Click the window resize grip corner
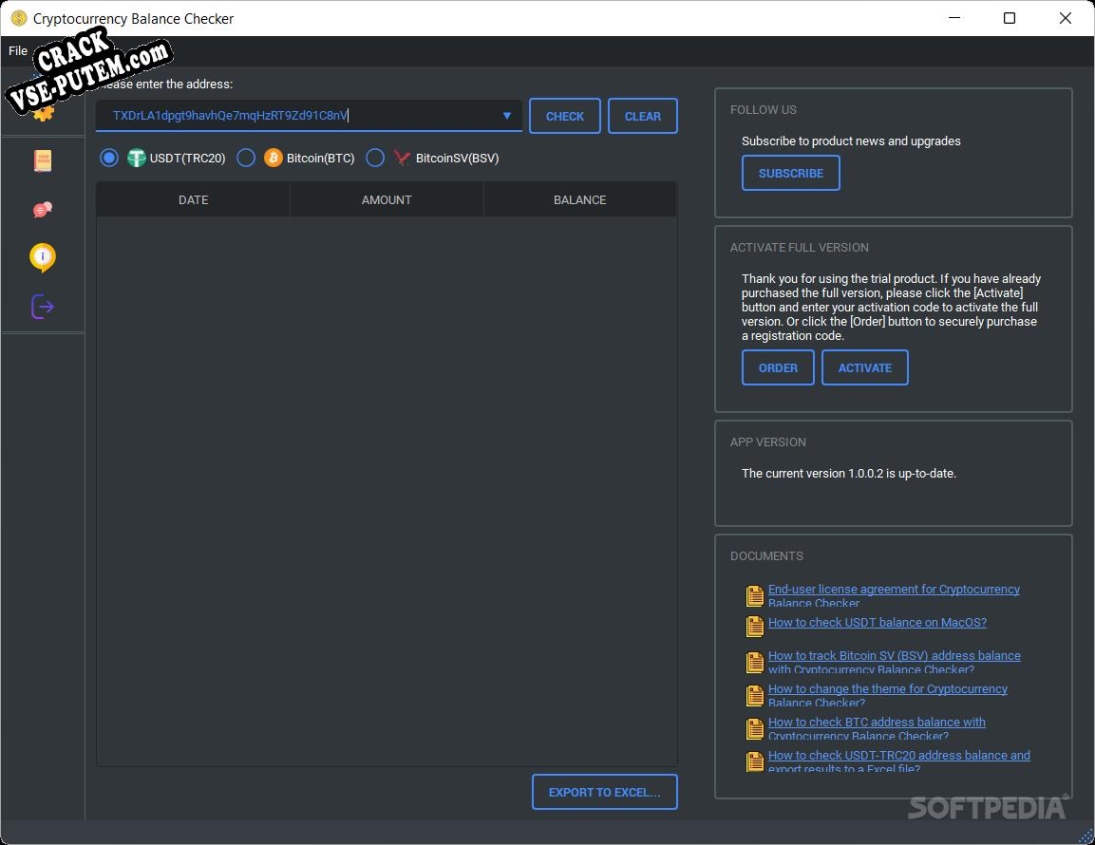 tap(1086, 835)
